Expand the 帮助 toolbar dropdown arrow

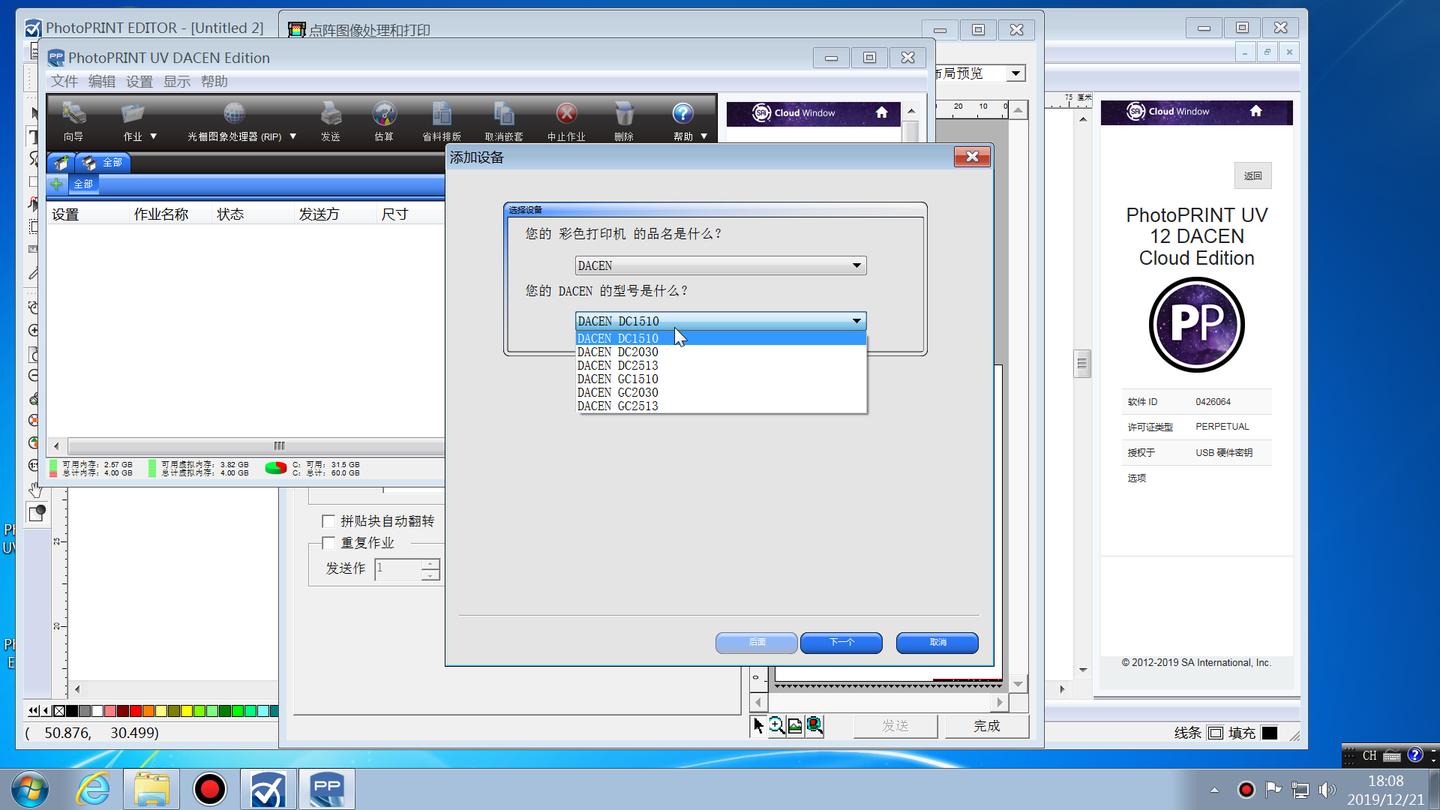[703, 136]
